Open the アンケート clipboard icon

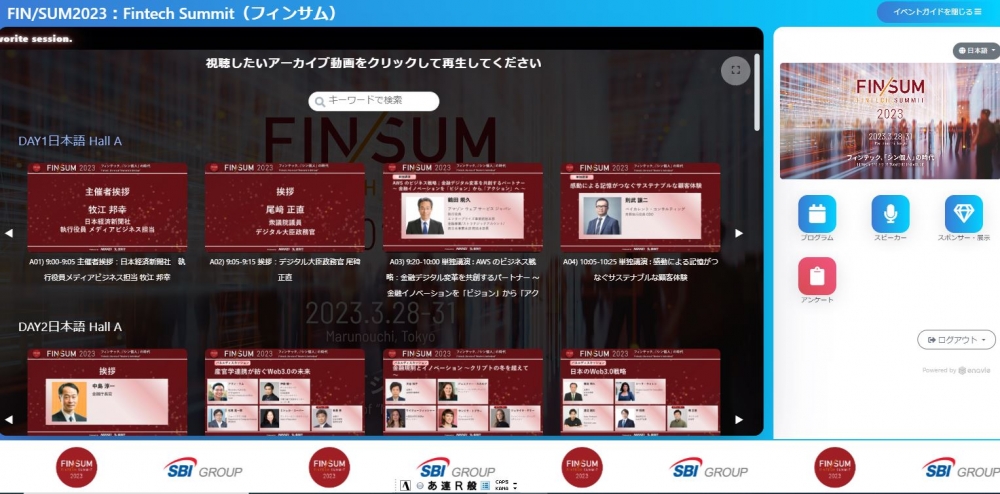[x=817, y=276]
